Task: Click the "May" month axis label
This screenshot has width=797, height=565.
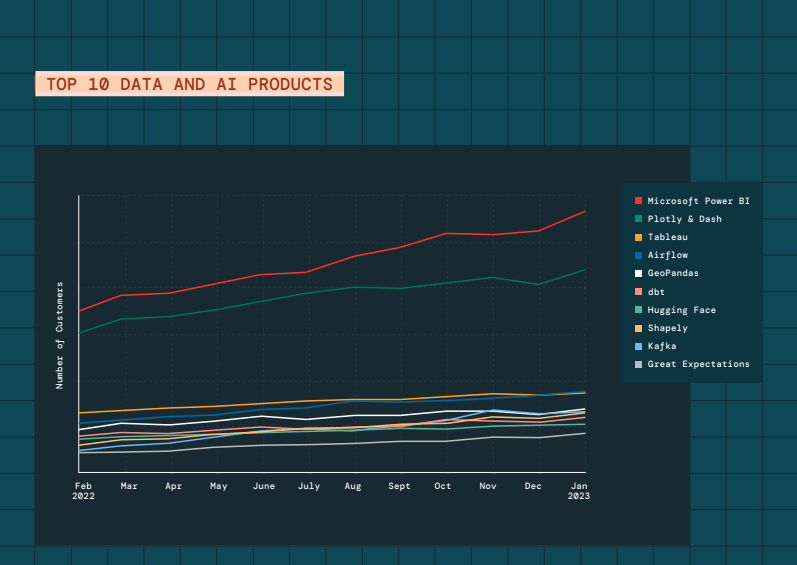Action: pyautogui.click(x=219, y=486)
